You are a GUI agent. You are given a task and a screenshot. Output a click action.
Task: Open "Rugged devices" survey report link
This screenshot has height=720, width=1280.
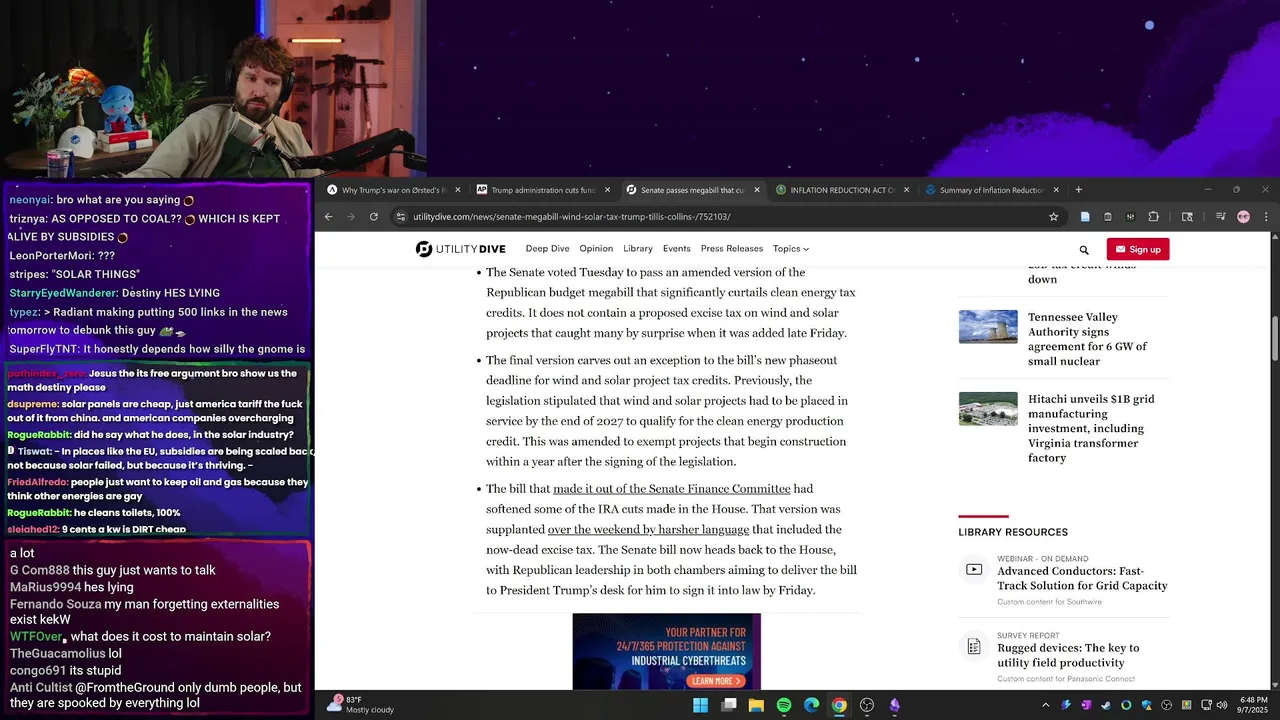1068,655
